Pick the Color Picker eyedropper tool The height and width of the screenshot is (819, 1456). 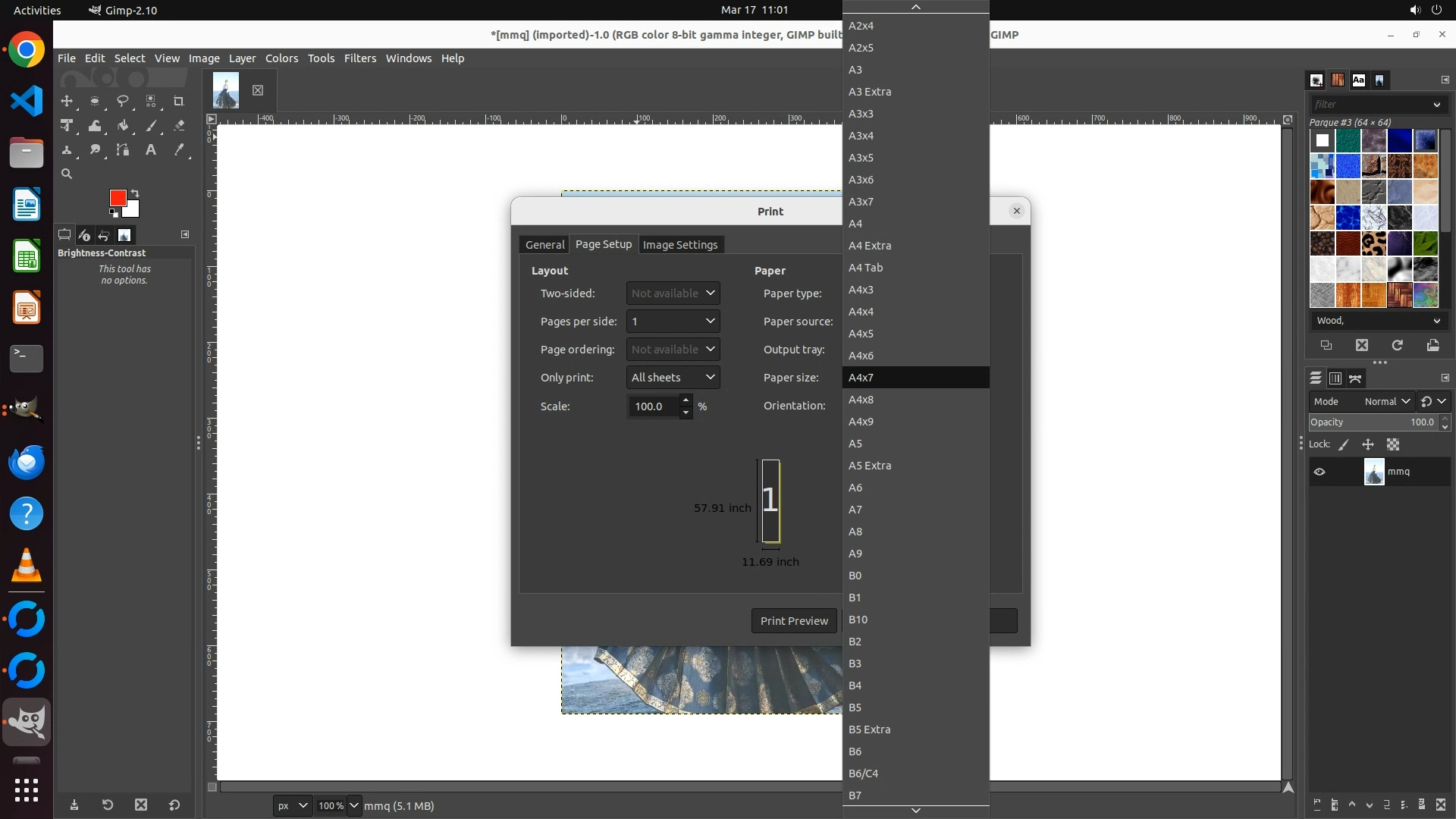click(x=179, y=150)
